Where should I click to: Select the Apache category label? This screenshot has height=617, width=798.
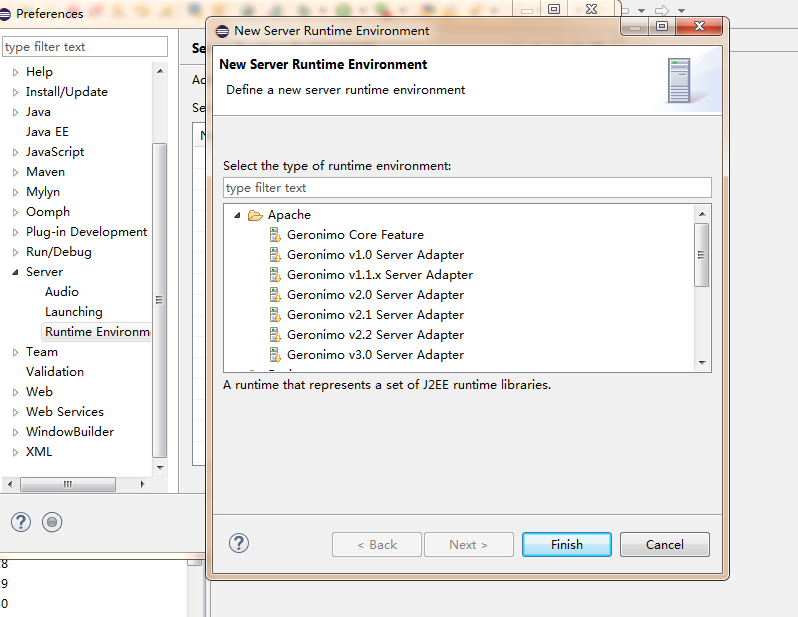coord(289,215)
